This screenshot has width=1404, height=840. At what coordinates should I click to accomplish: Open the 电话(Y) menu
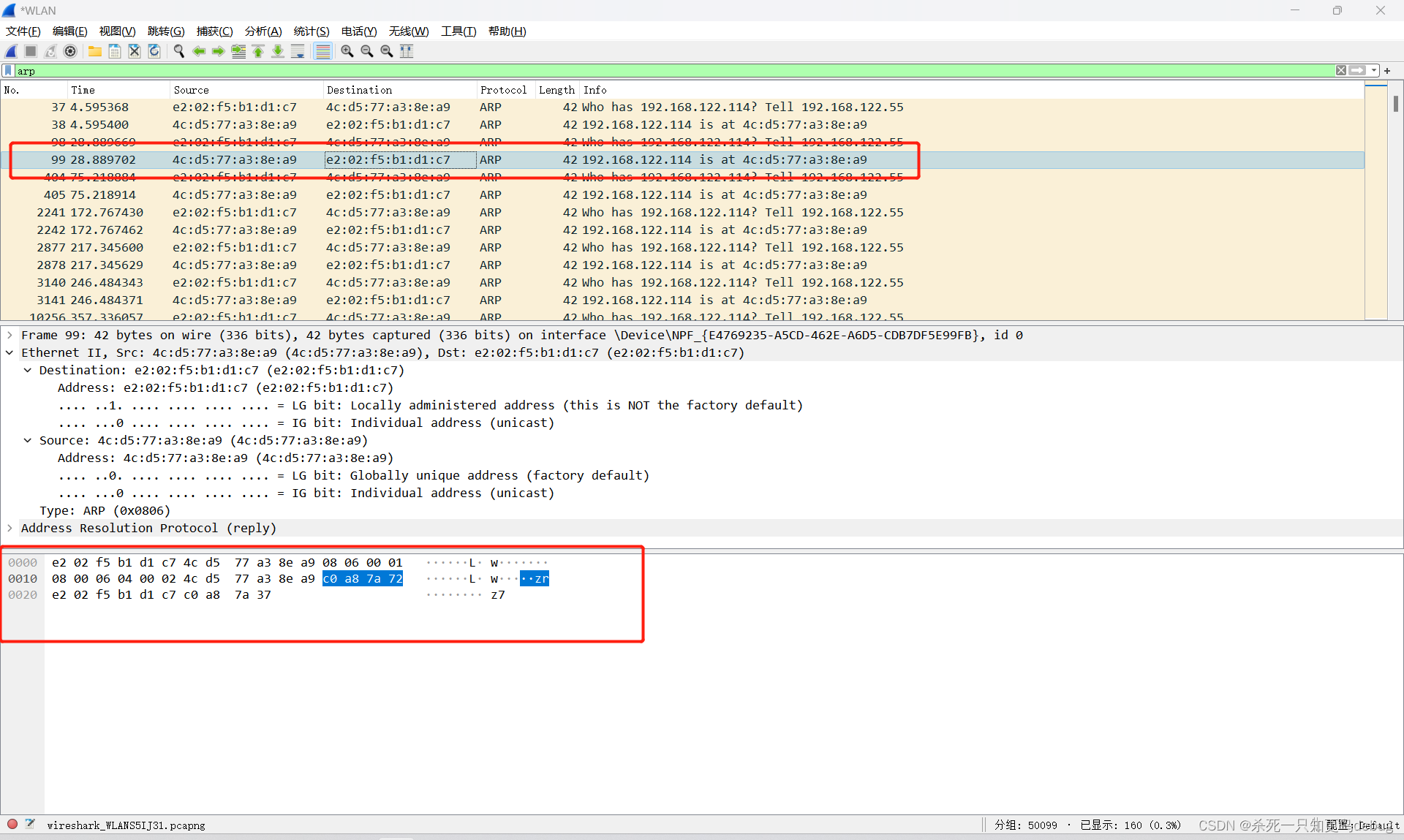[x=359, y=31]
